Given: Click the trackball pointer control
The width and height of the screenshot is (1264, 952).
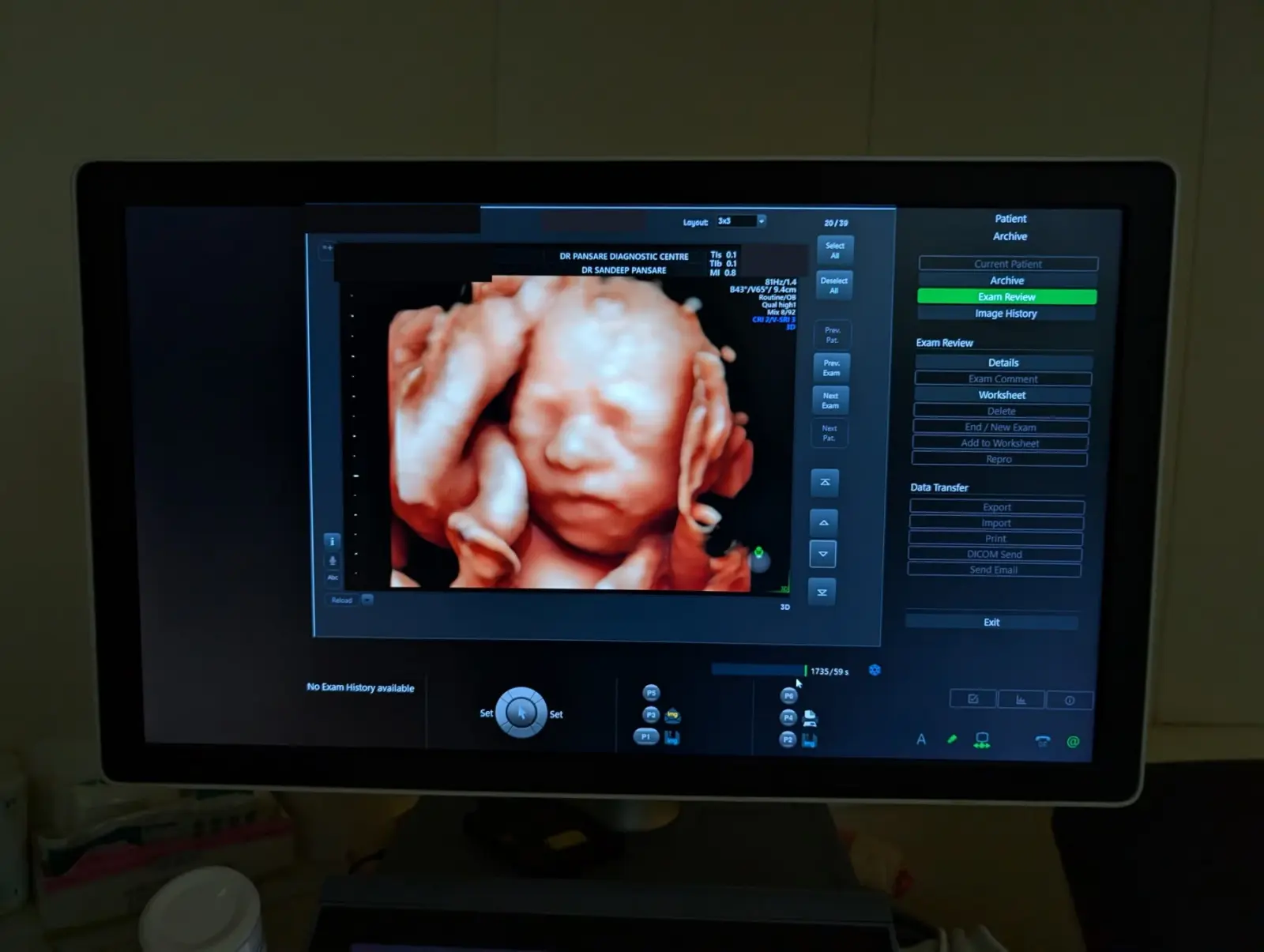Looking at the screenshot, I should [x=521, y=713].
